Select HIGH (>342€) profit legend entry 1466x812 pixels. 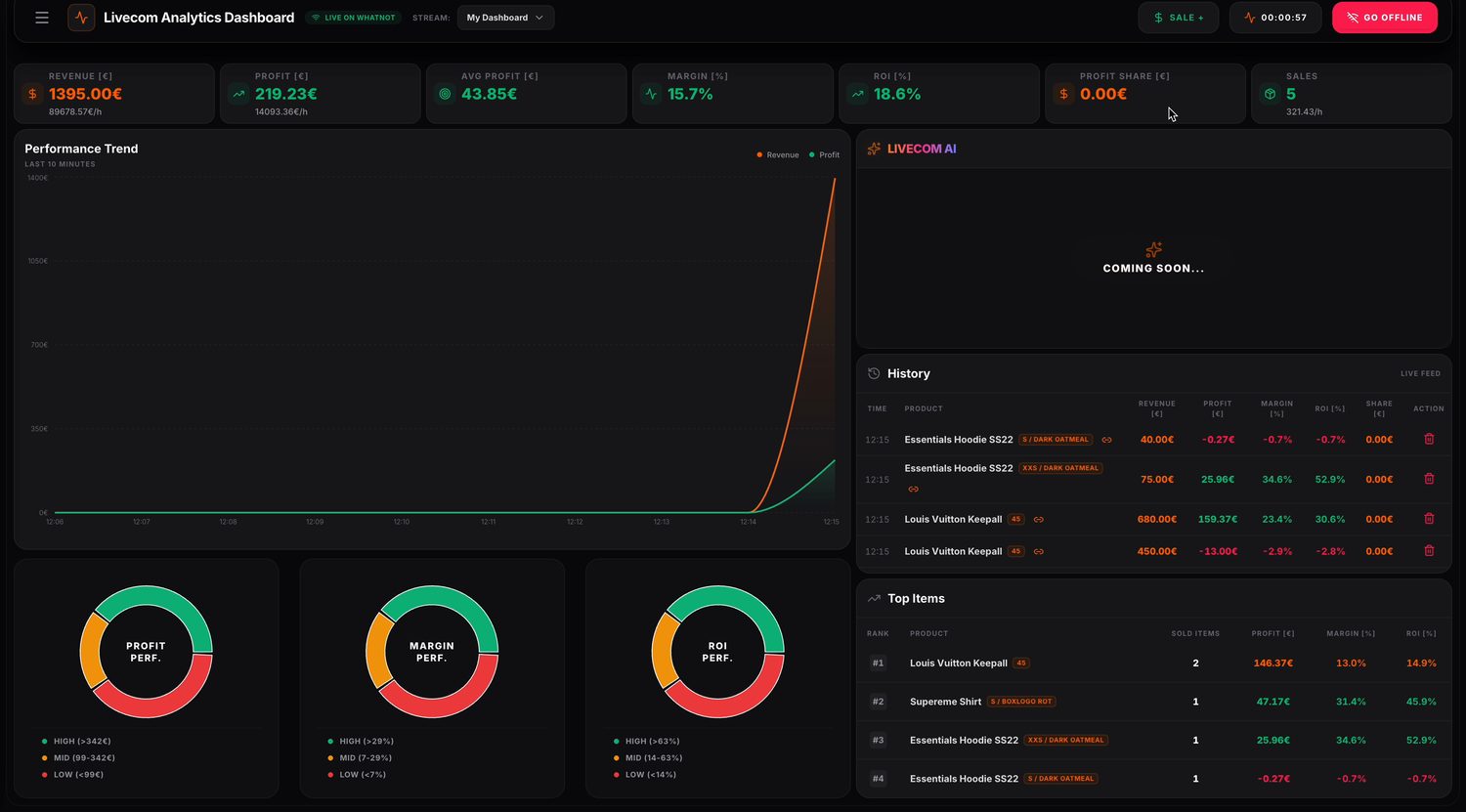77,741
